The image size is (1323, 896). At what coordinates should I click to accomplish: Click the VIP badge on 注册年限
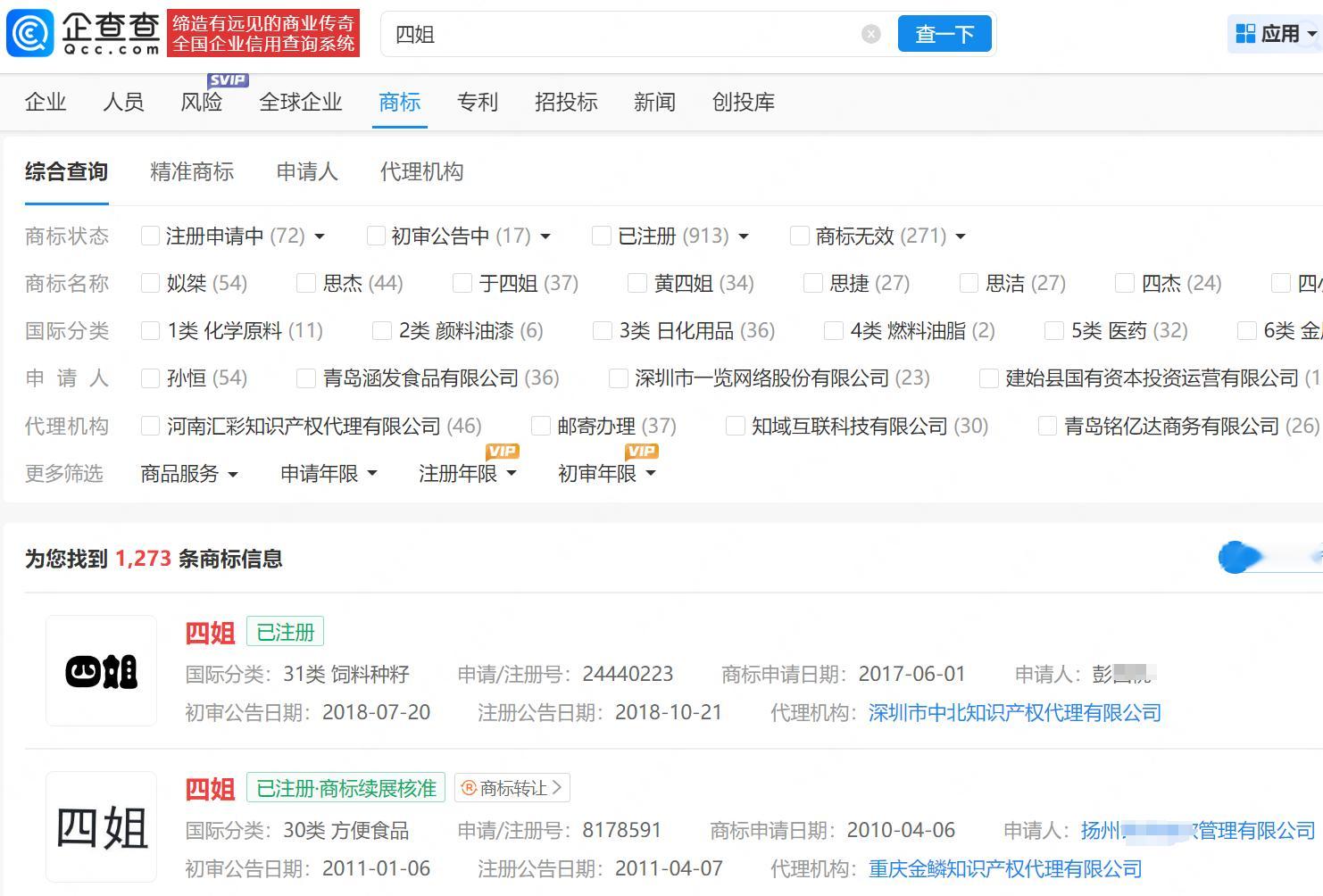502,452
